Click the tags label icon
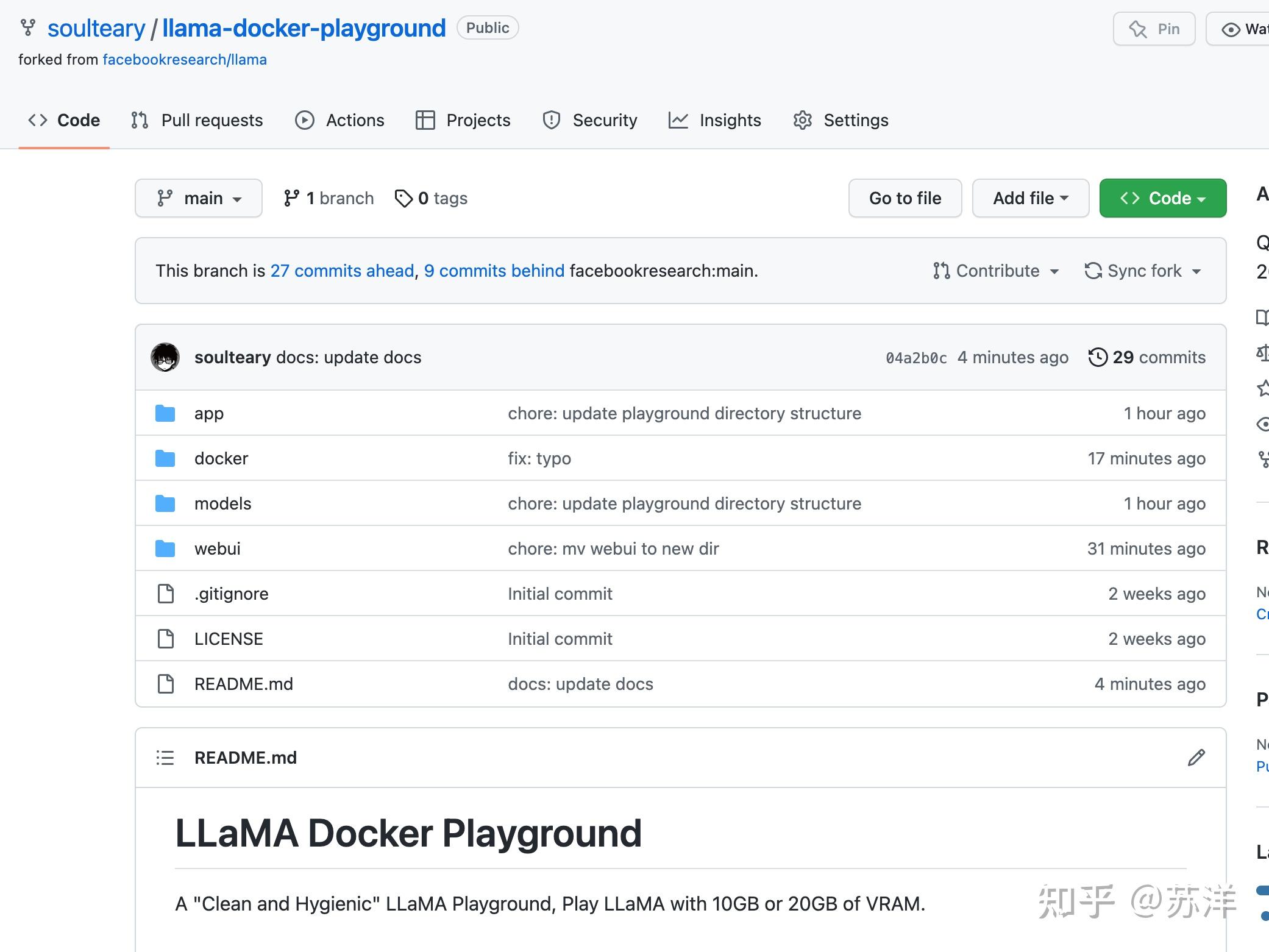Viewport: 1269px width, 952px height. (x=403, y=198)
